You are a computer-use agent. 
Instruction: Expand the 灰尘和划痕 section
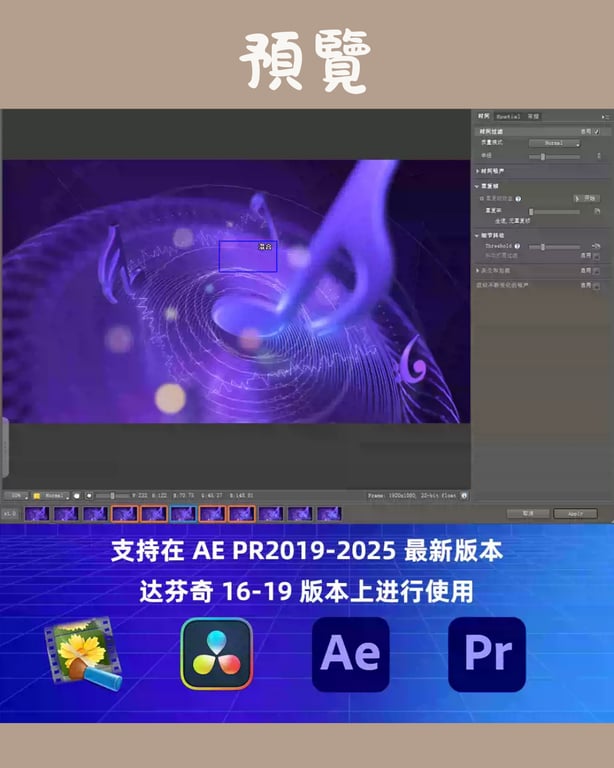[478, 270]
